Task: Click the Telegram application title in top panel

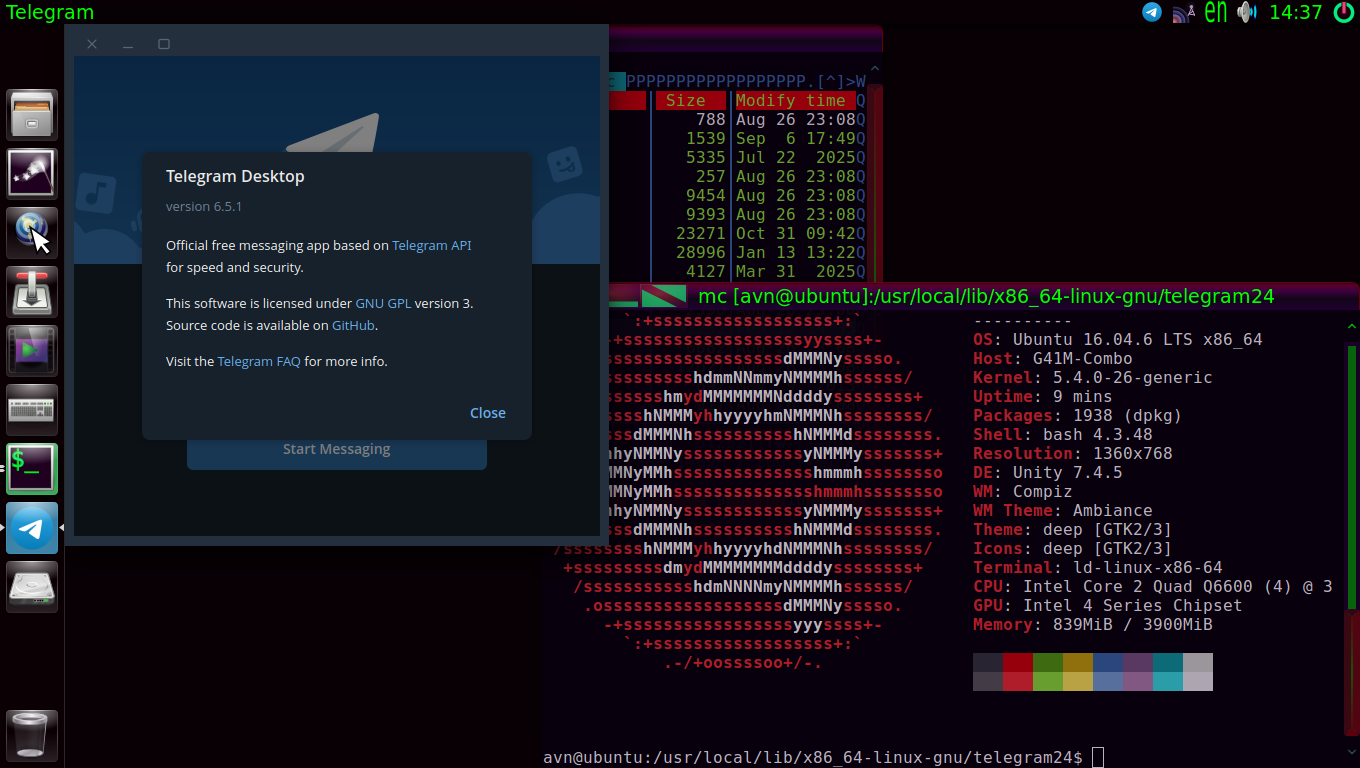Action: pos(50,13)
